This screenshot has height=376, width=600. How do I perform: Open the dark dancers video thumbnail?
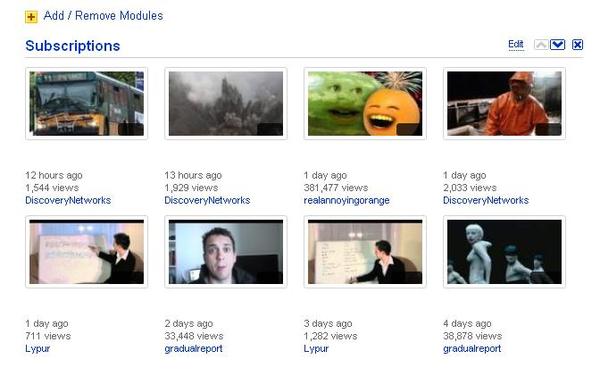tap(504, 252)
